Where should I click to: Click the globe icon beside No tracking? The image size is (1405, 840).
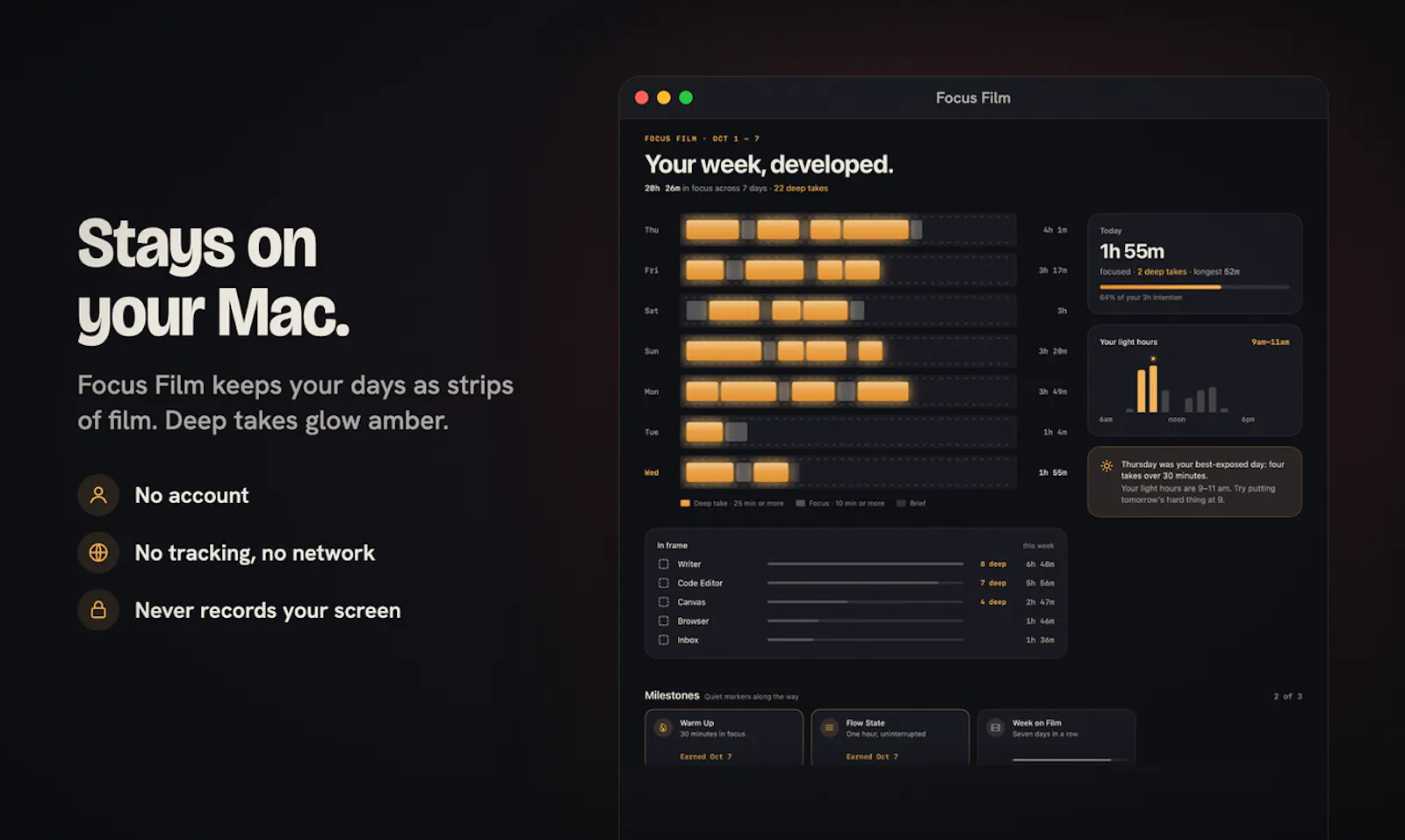coord(98,552)
